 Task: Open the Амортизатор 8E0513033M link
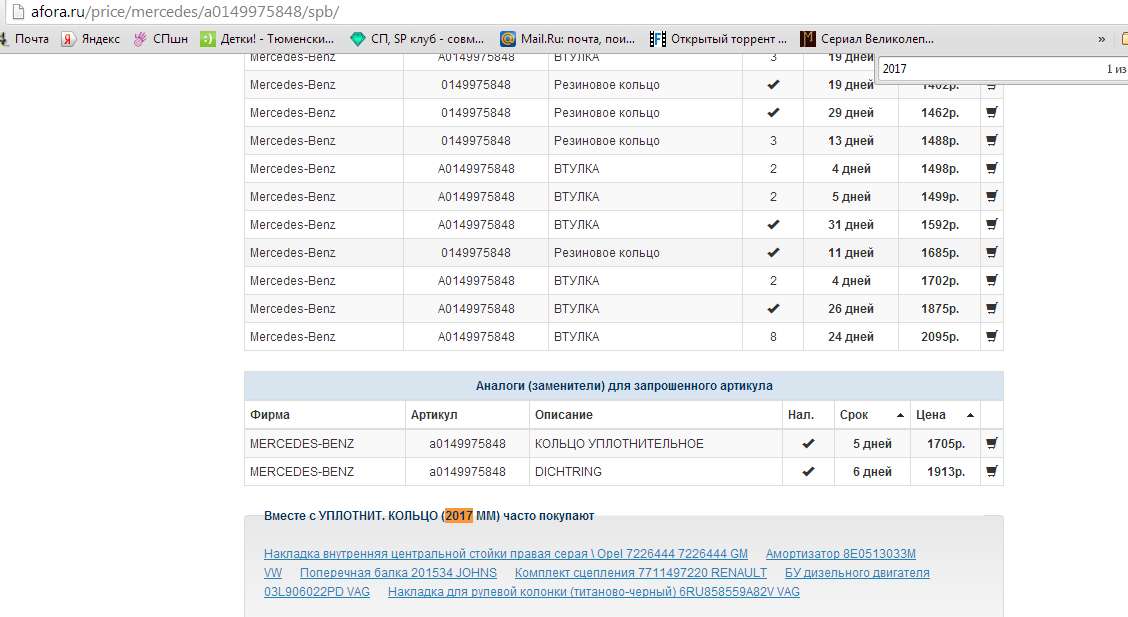pyautogui.click(x=840, y=554)
